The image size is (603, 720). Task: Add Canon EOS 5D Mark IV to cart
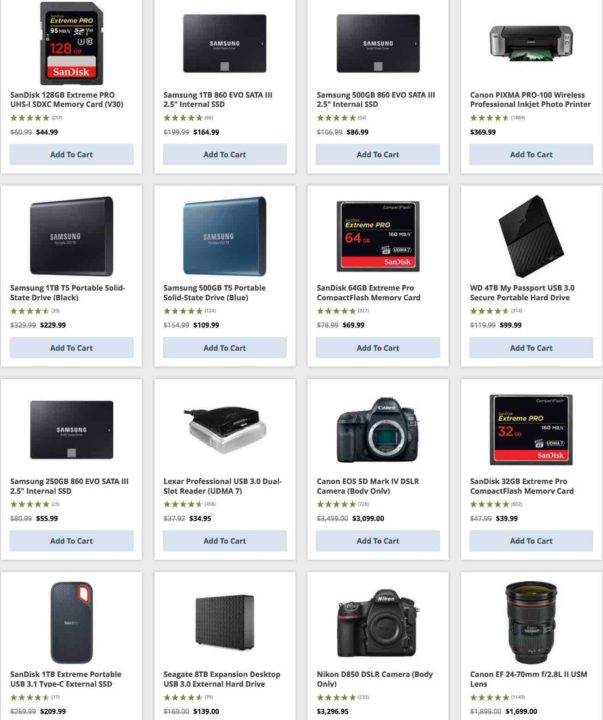(378, 541)
